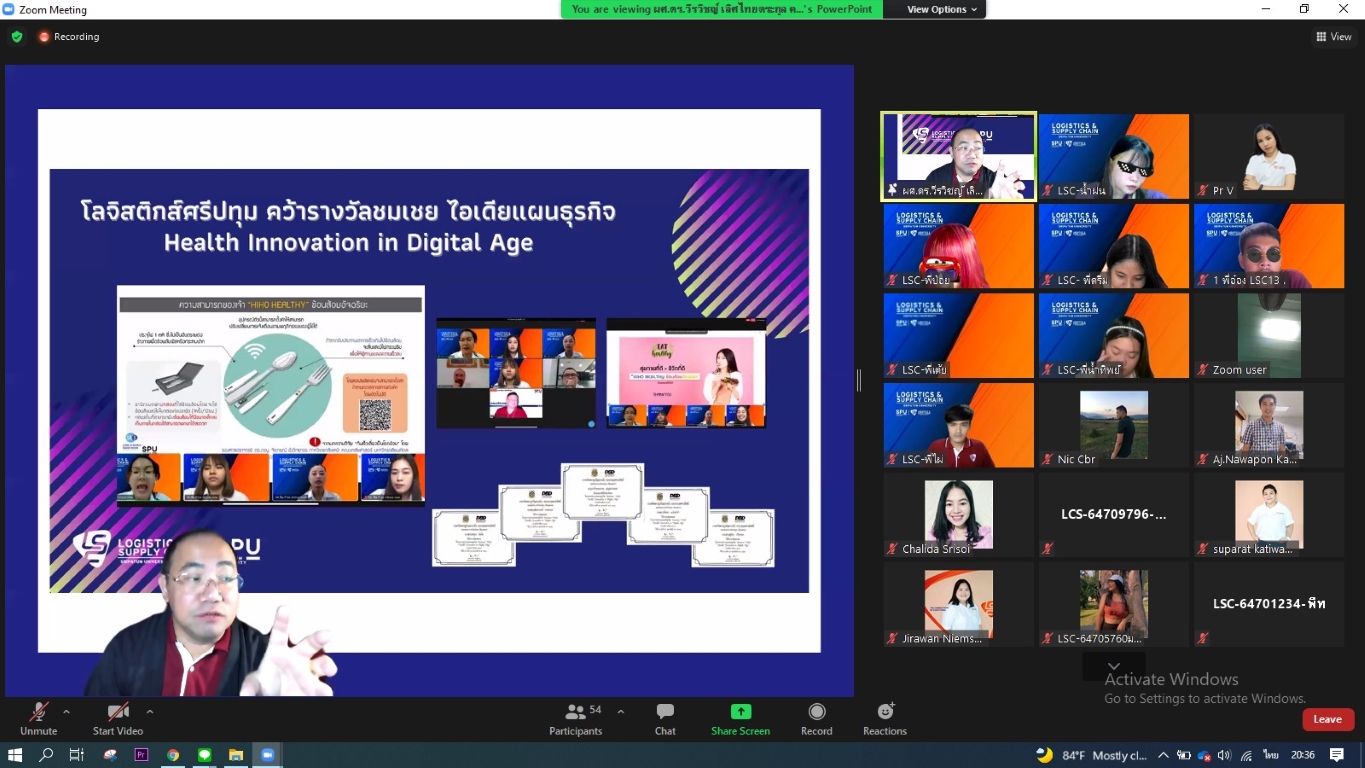Expand audio options arrow beside Unmute
Image resolution: width=1365 pixels, height=768 pixels.
tap(66, 712)
